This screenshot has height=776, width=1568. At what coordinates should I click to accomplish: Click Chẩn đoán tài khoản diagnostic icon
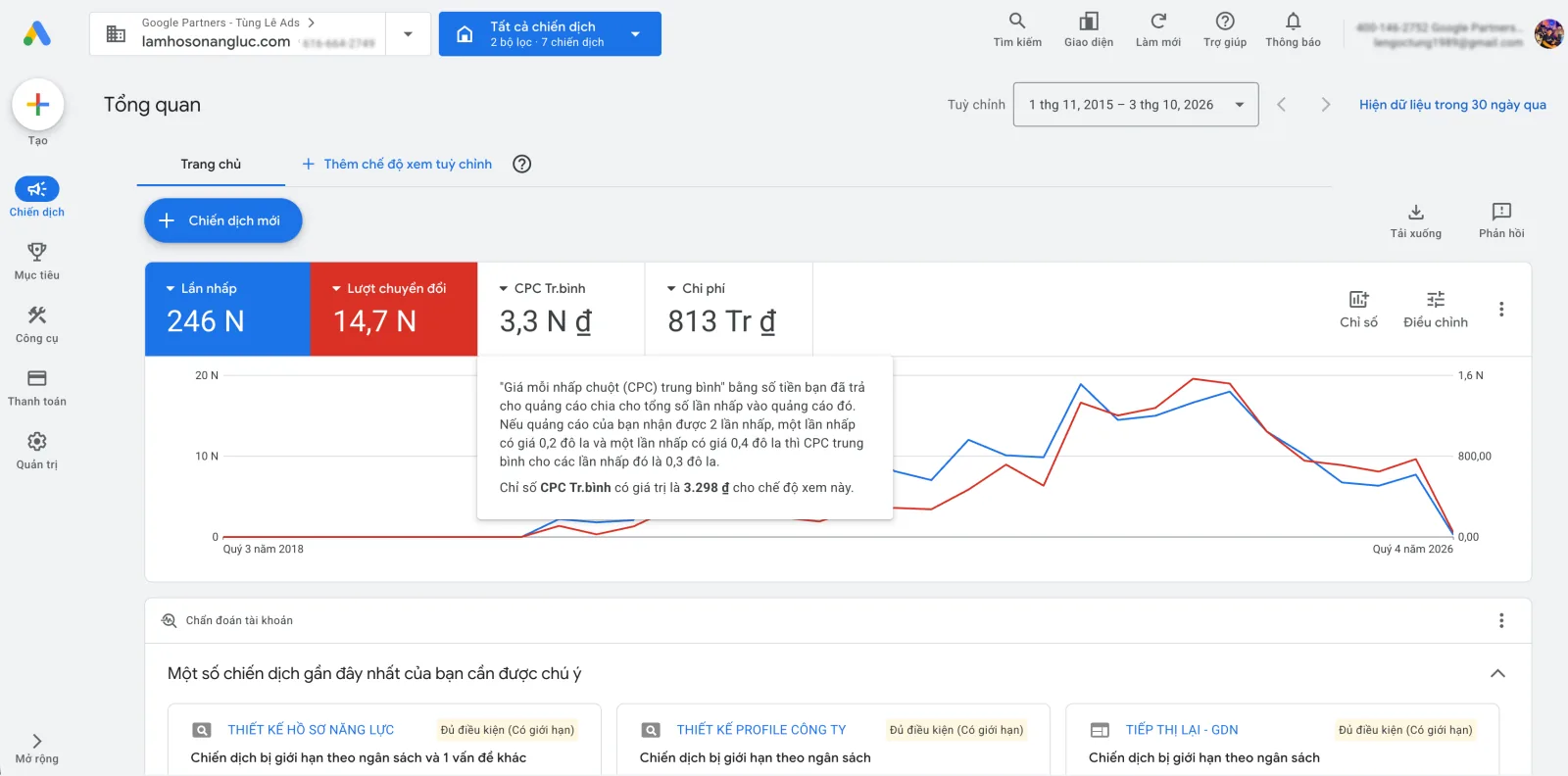coord(169,620)
